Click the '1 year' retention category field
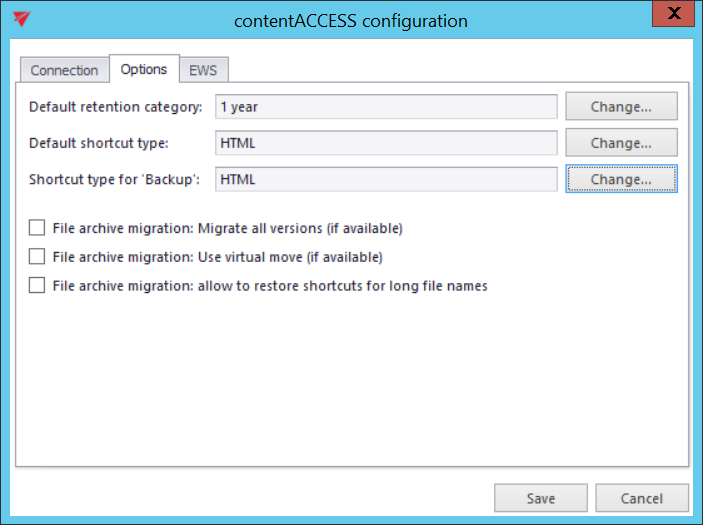The width and height of the screenshot is (703, 525). [x=386, y=107]
